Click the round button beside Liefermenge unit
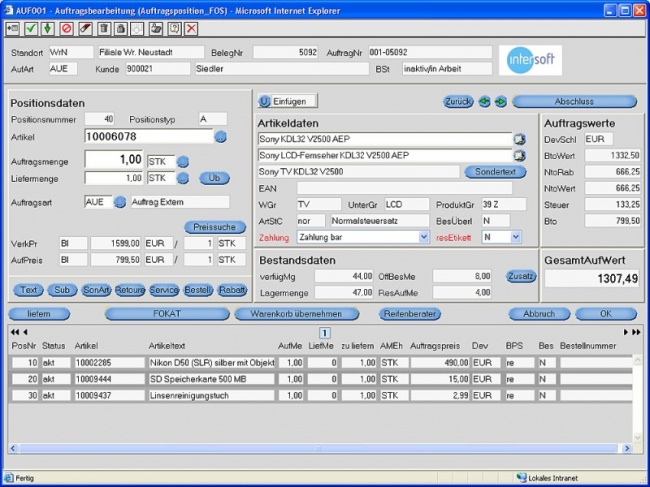The image size is (650, 487). click(x=183, y=178)
